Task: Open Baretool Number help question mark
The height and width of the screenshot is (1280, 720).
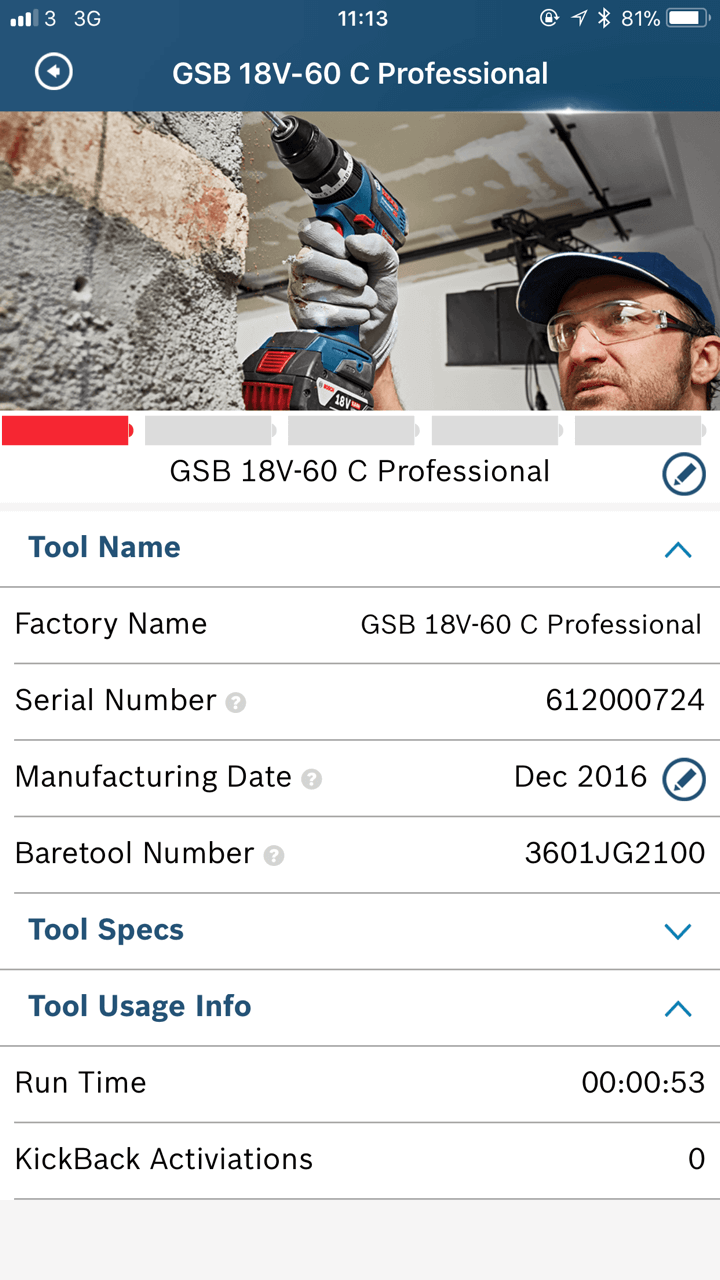Action: click(x=274, y=856)
